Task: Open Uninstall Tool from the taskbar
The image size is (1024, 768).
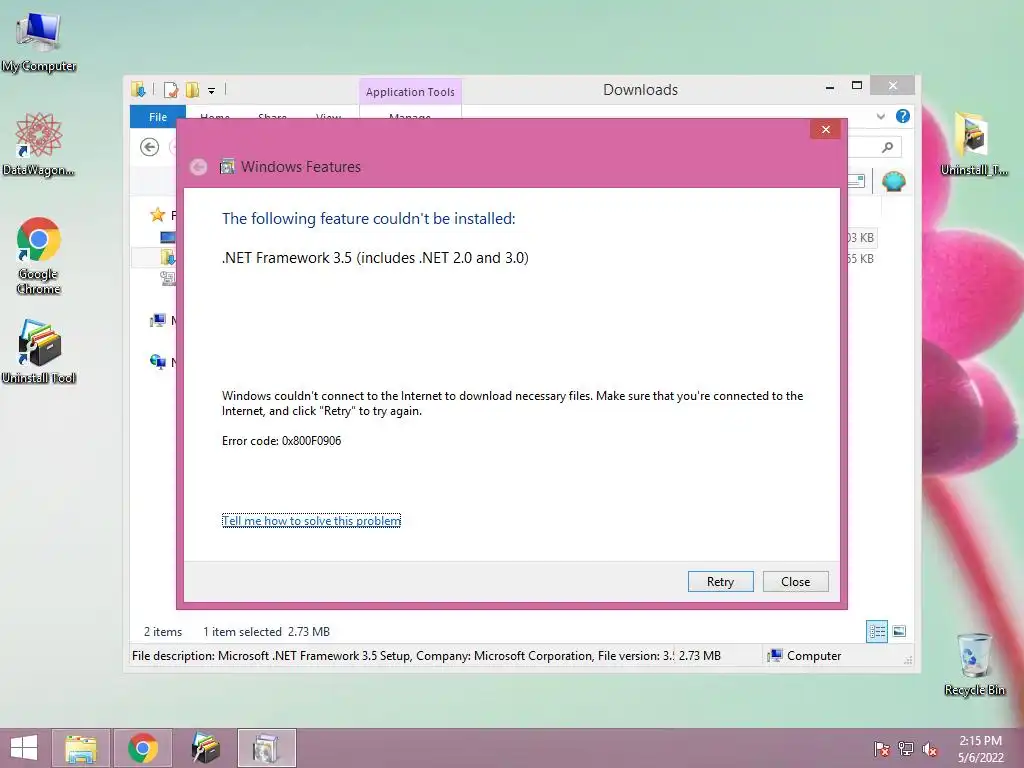Action: pos(205,748)
